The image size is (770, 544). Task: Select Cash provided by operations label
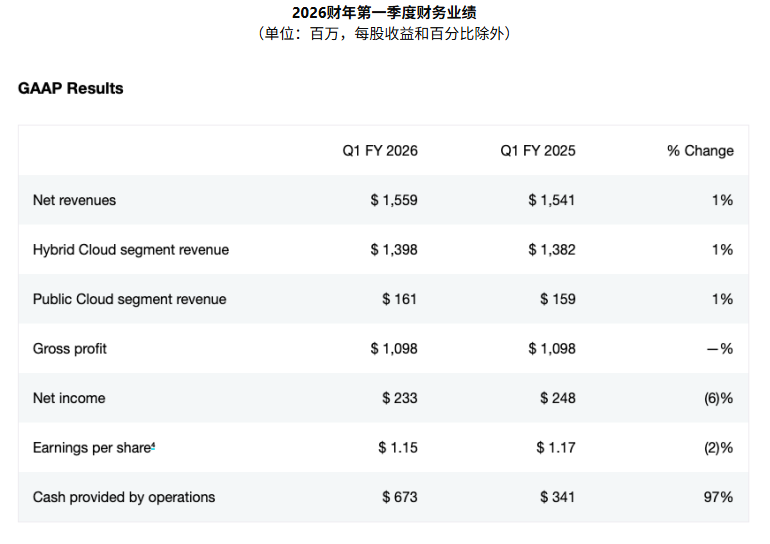pyautogui.click(x=123, y=497)
